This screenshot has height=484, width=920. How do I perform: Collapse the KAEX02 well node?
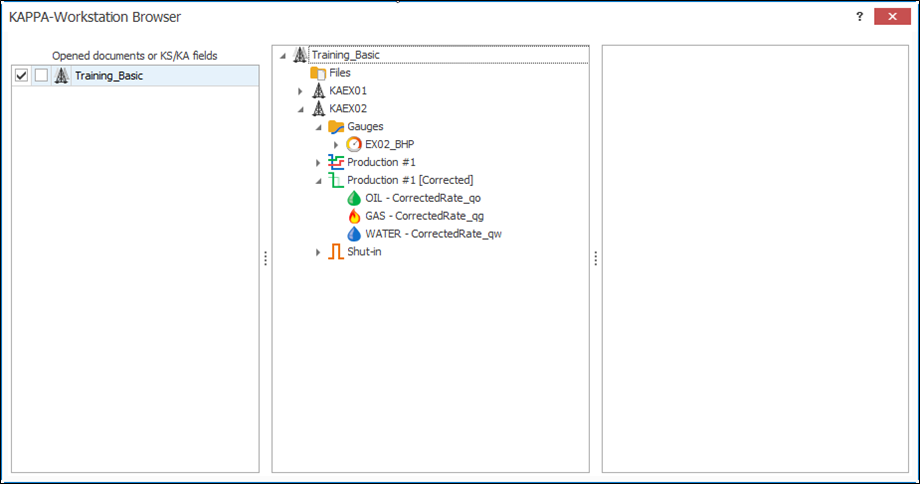pyautogui.click(x=300, y=110)
